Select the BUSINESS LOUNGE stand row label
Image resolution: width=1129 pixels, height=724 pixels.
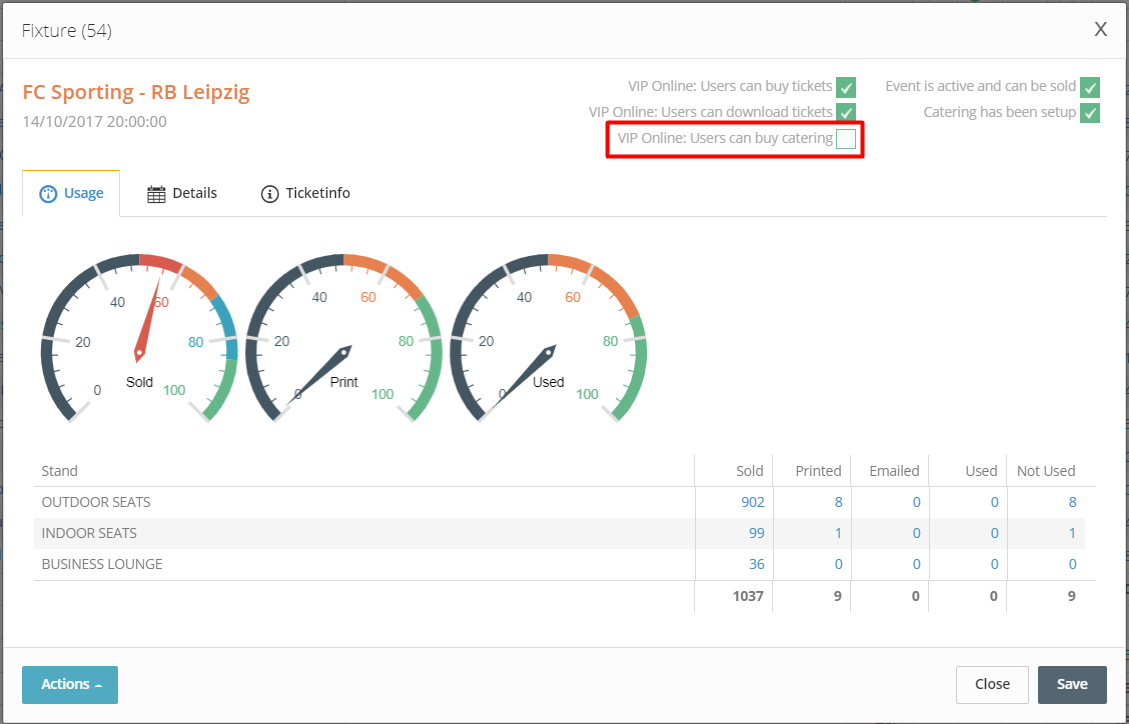(102, 564)
